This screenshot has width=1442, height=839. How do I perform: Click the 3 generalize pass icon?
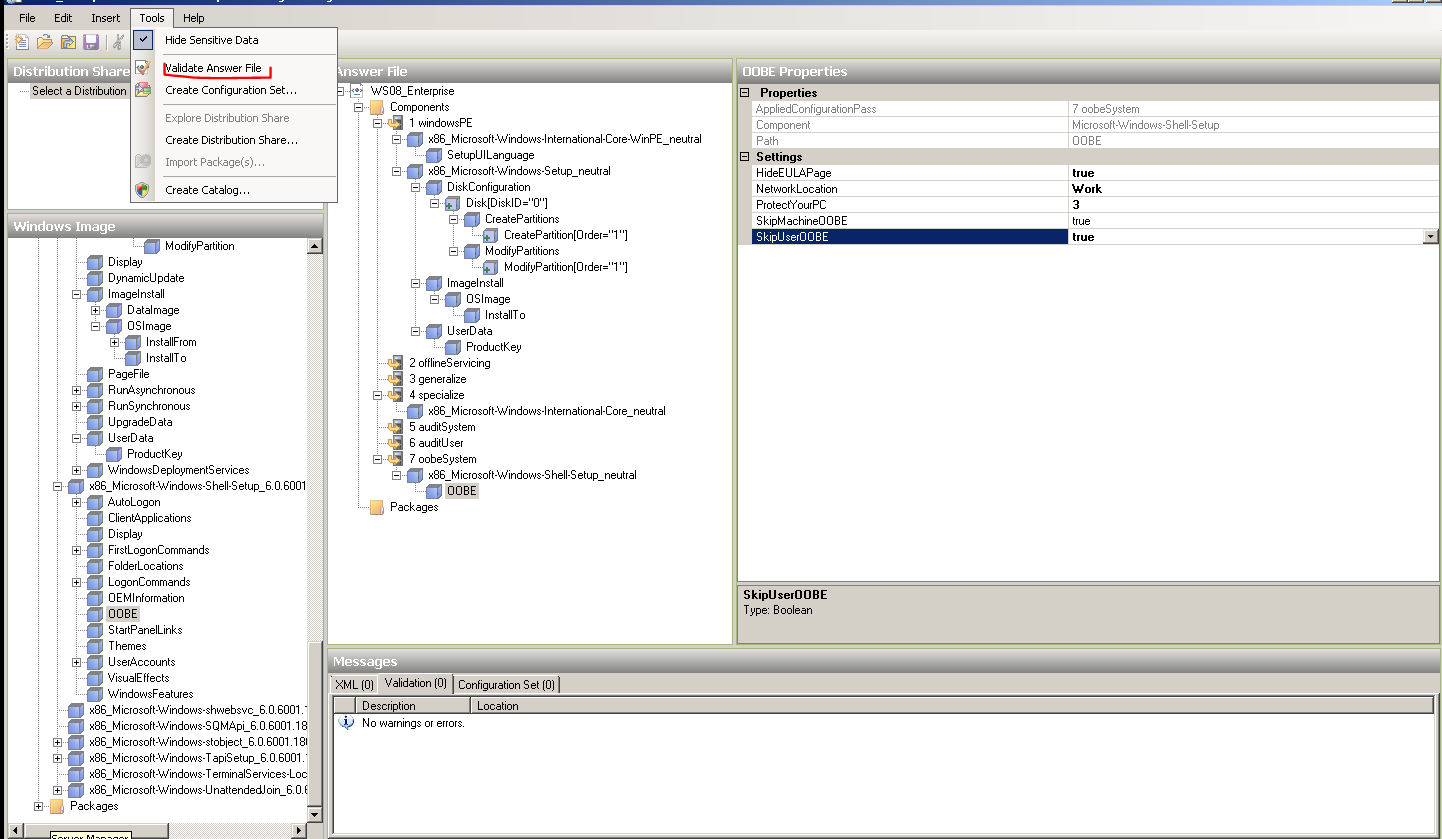[395, 379]
